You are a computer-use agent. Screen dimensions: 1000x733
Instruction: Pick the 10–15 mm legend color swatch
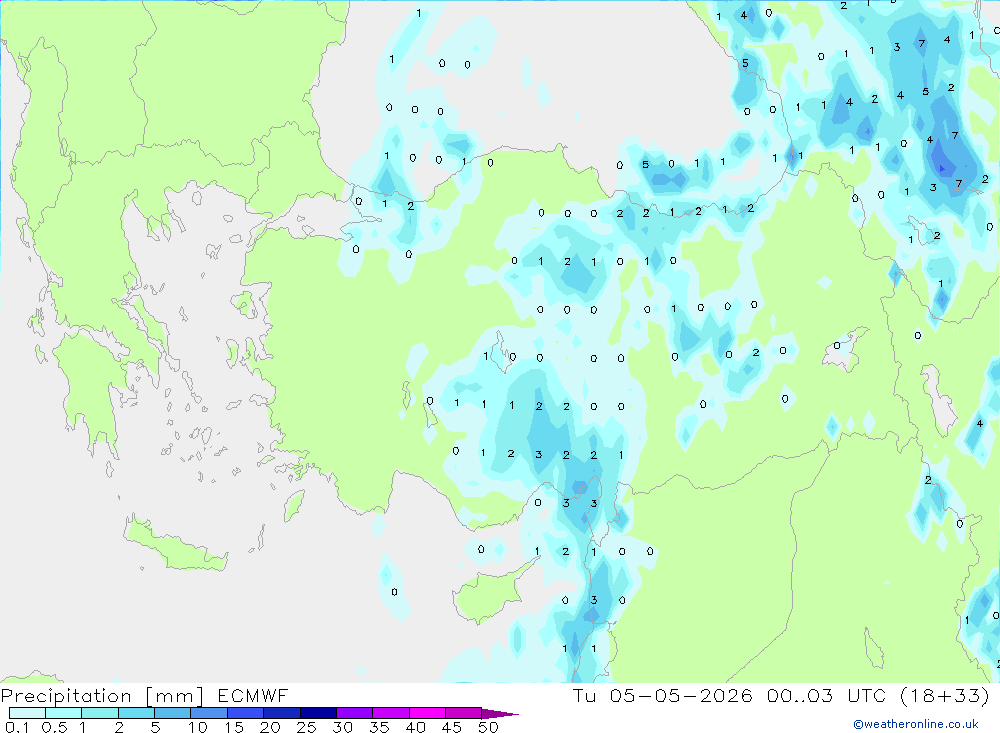point(209,713)
